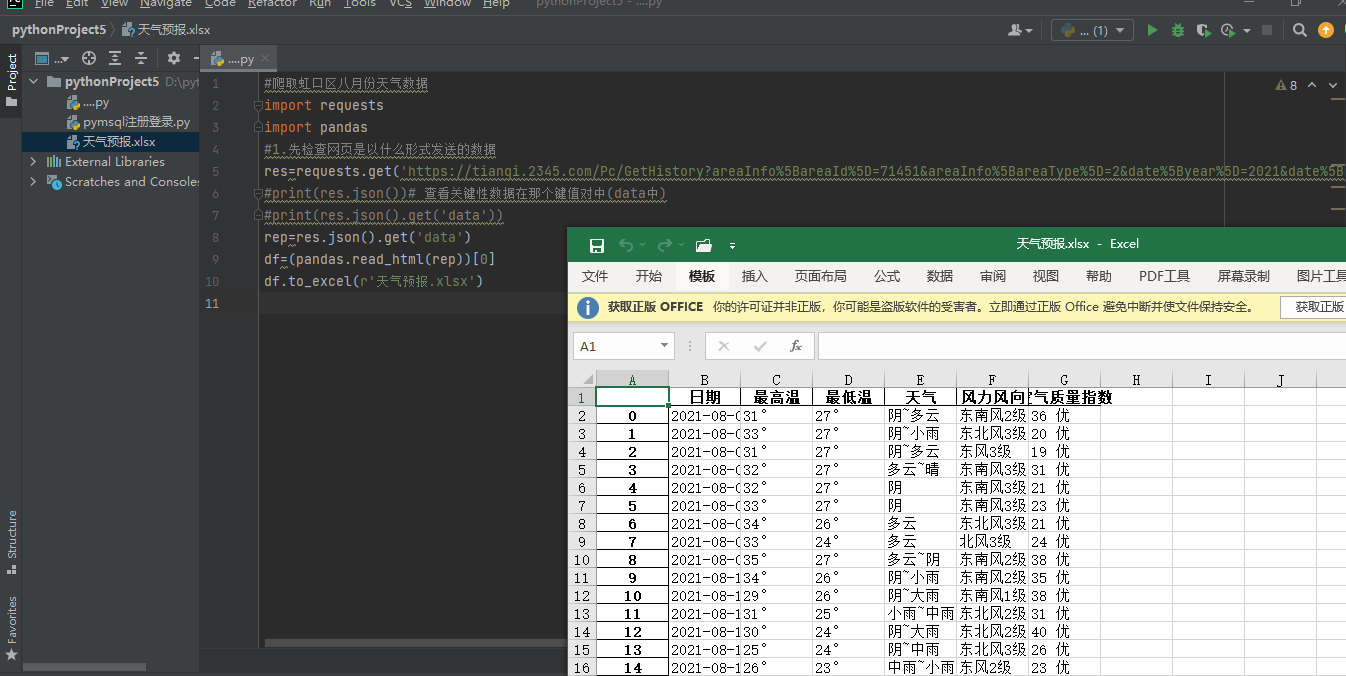Viewport: 1346px width, 676px height.
Task: Click the Project panel settings gear
Action: (x=174, y=59)
